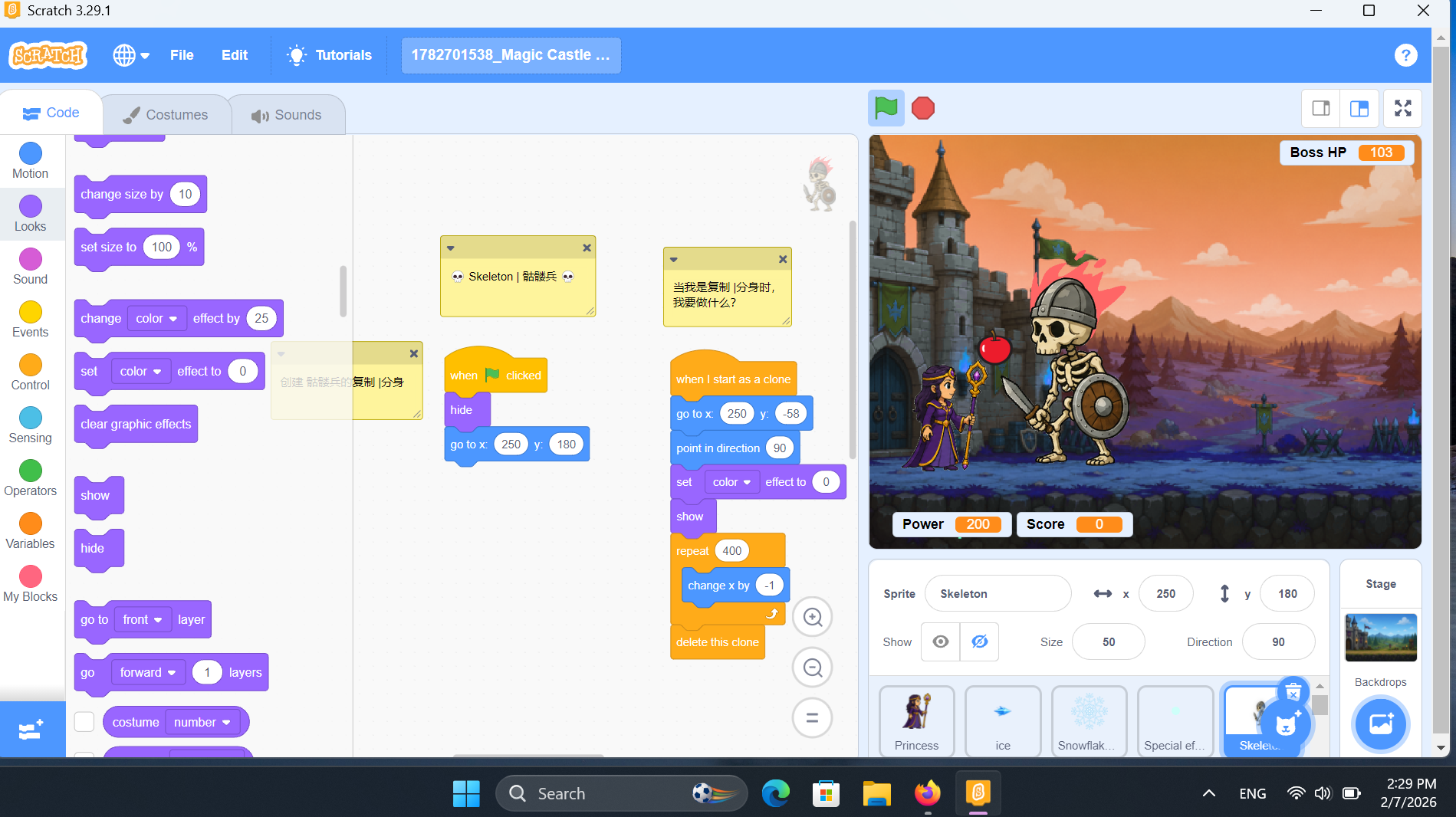This screenshot has height=817, width=1456.
Task: Click the project title field
Action: (x=511, y=55)
